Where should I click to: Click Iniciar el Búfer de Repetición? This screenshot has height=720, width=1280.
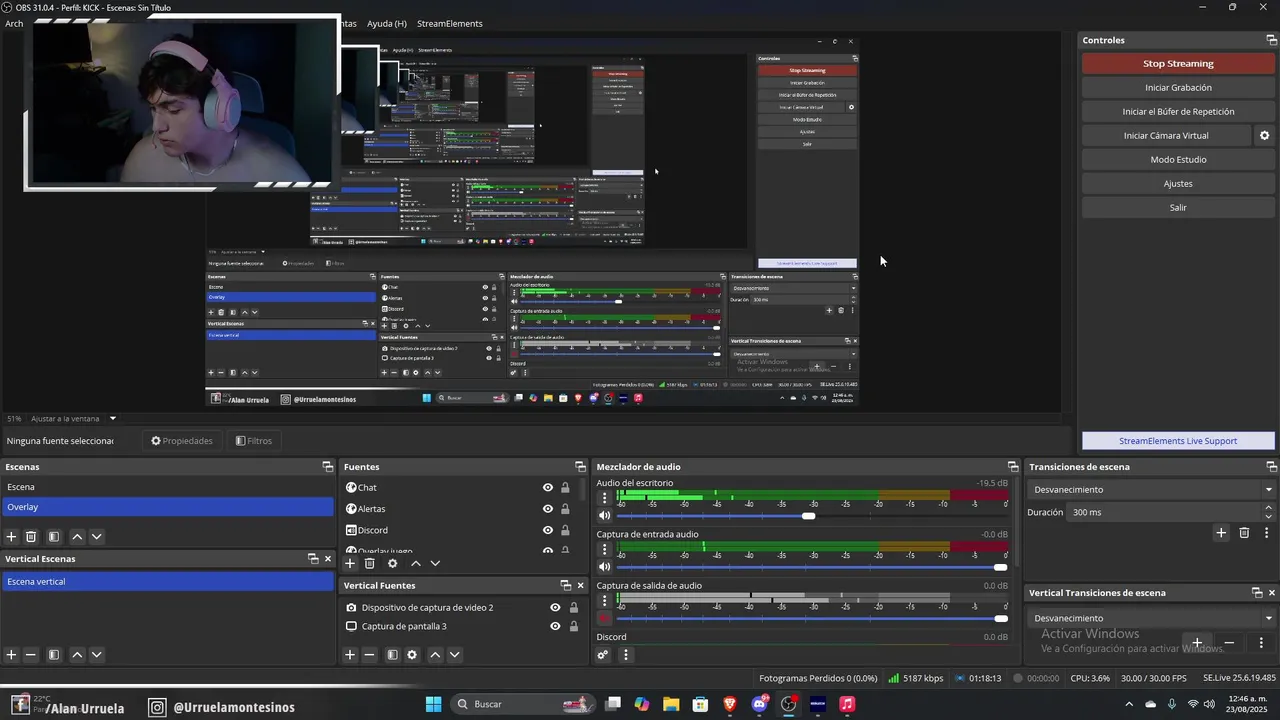(1178, 112)
